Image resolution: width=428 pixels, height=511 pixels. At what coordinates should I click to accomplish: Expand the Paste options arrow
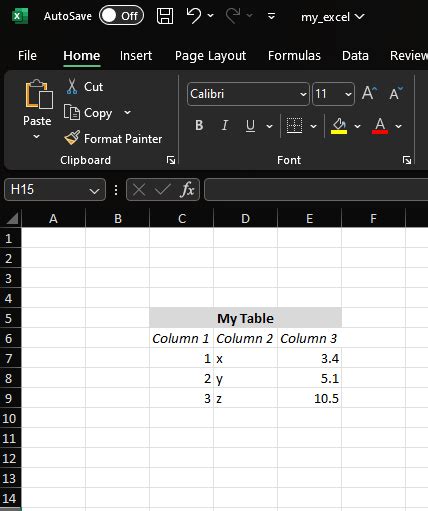pos(36,136)
